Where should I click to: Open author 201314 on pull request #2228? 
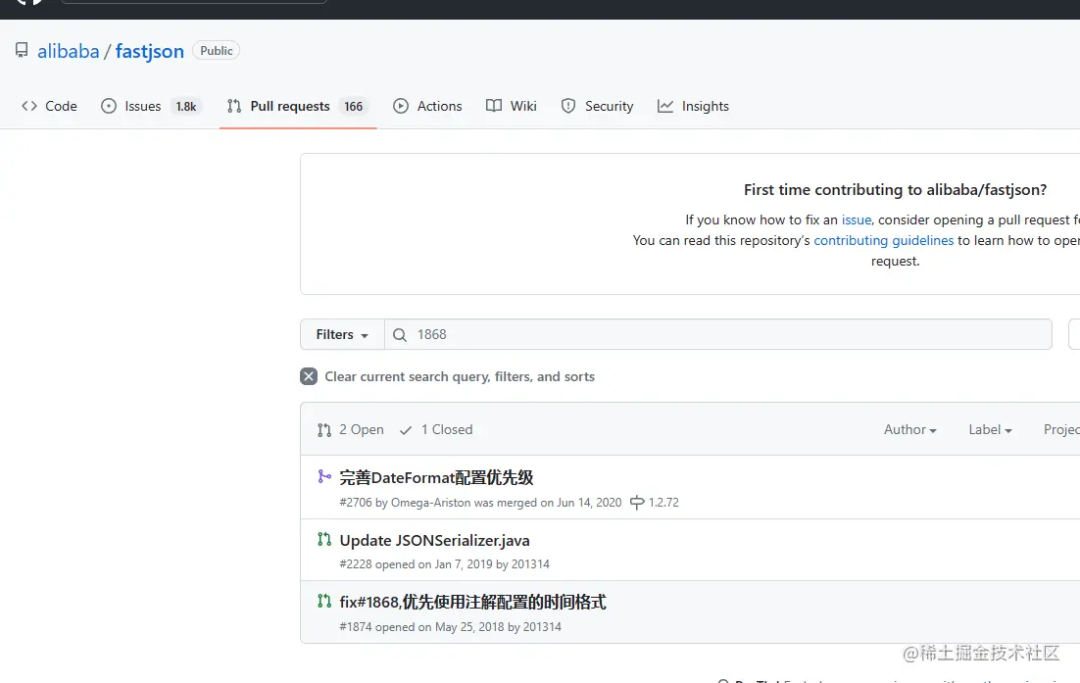point(530,565)
